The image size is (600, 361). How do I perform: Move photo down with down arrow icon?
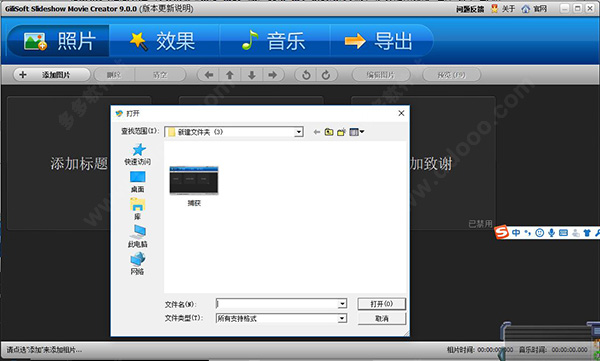(251, 75)
